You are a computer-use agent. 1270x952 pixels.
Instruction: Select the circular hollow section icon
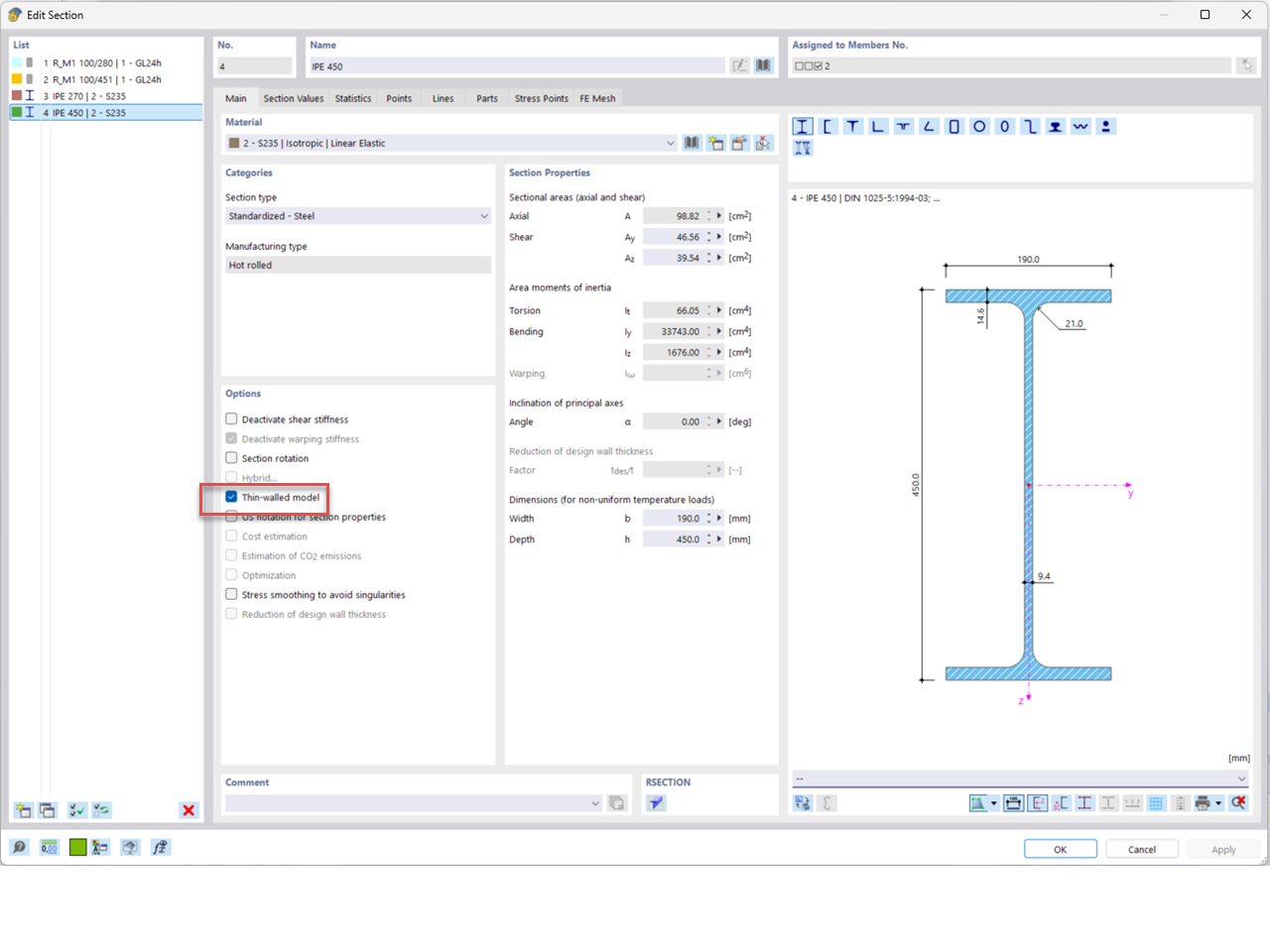tap(979, 126)
